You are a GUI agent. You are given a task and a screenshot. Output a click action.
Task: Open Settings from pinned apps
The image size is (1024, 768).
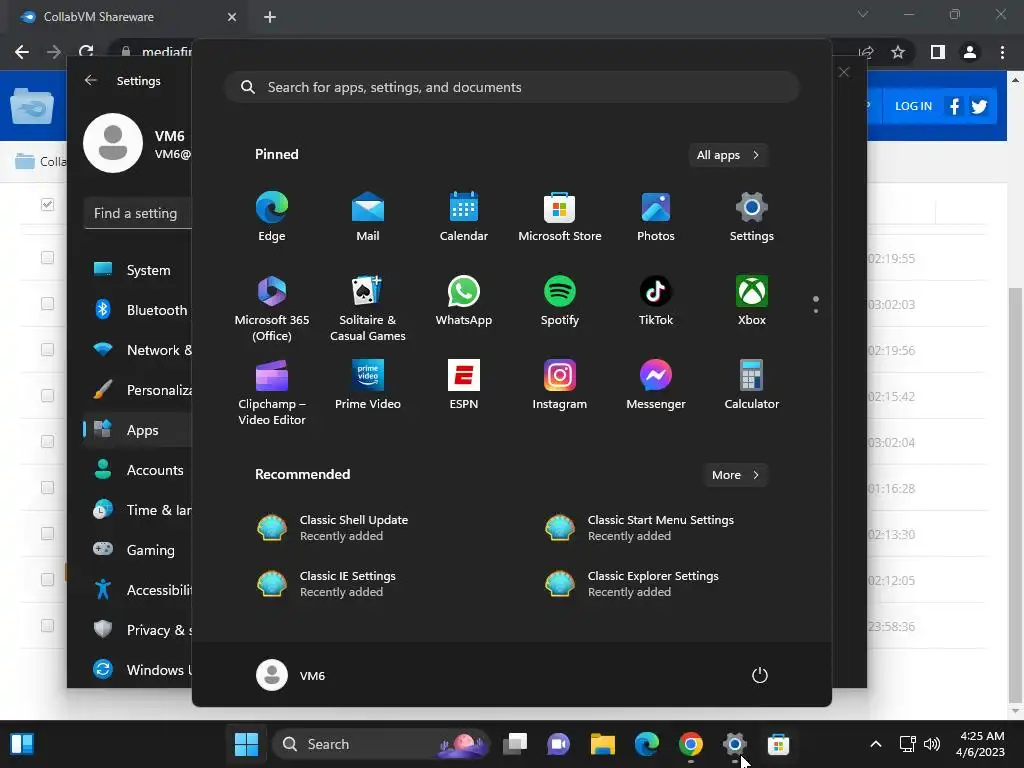pos(752,217)
